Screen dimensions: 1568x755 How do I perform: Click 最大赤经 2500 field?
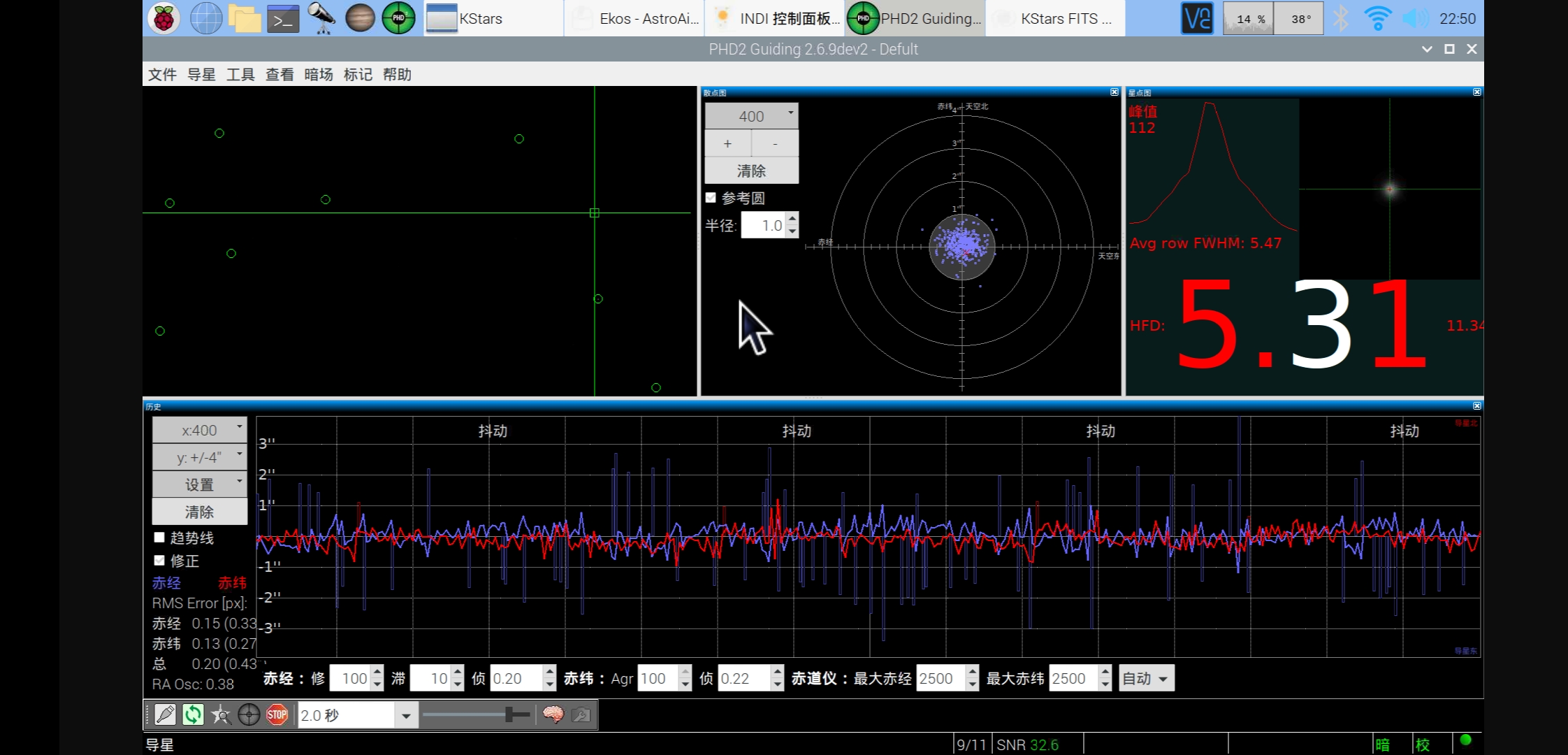point(941,678)
